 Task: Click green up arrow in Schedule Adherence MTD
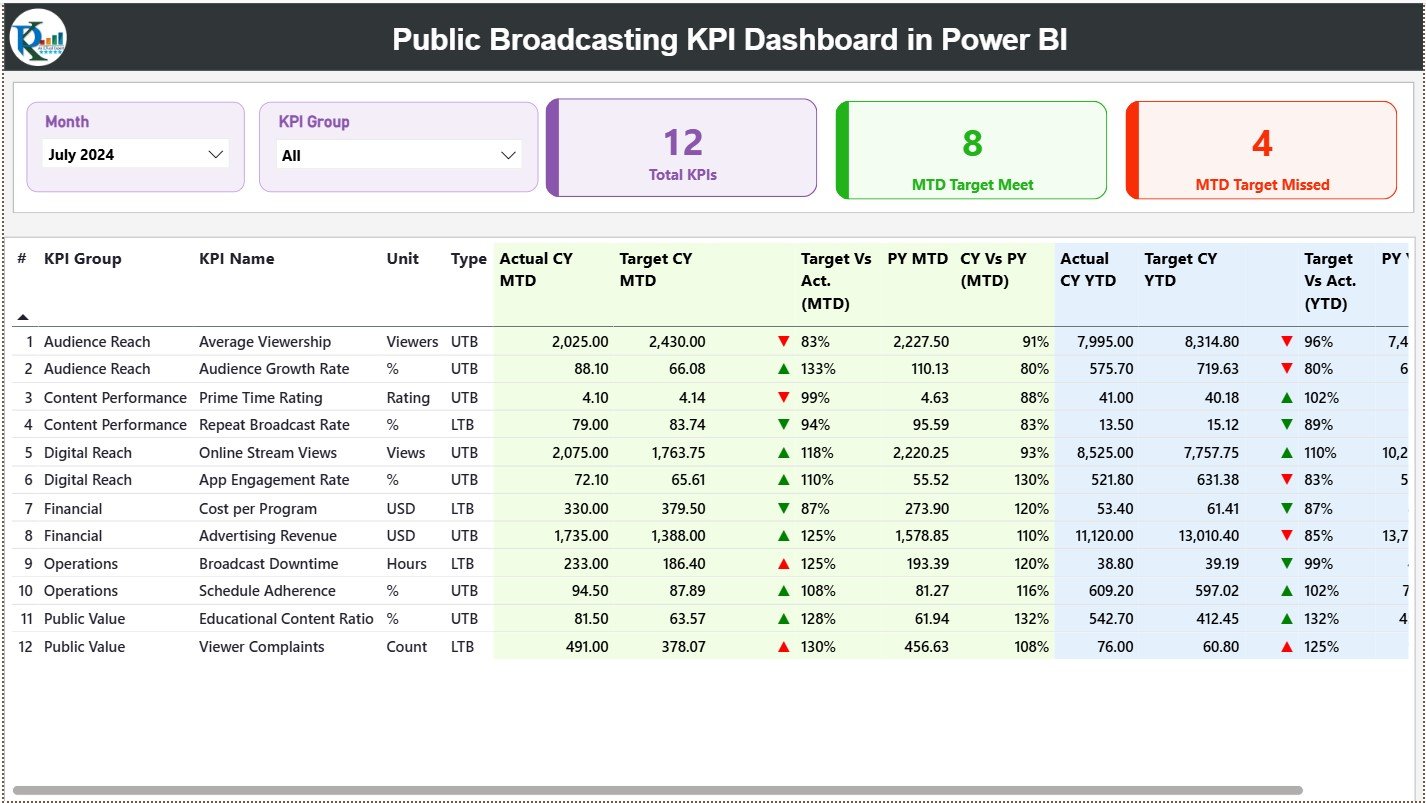[783, 591]
